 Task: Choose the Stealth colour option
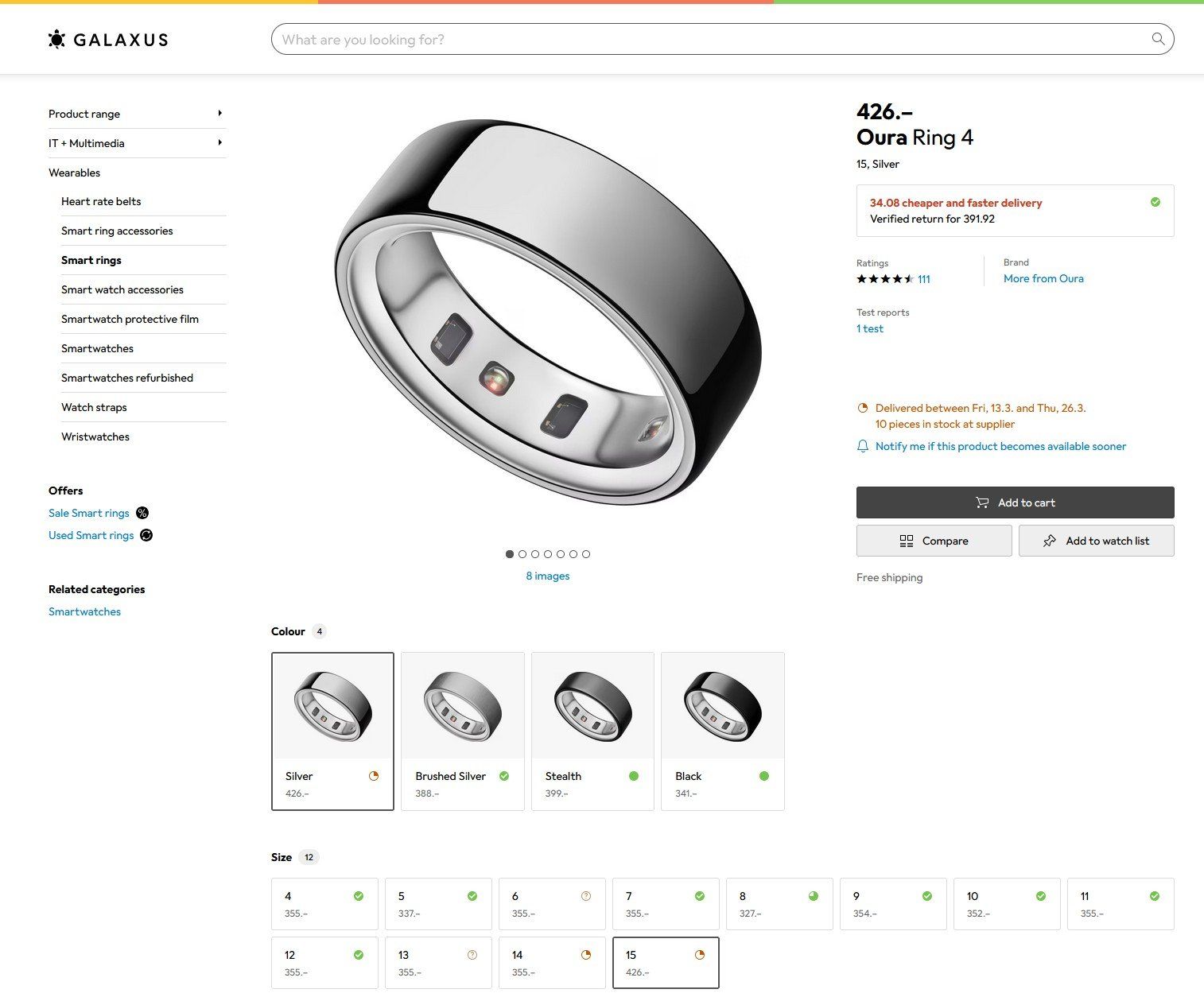(592, 731)
